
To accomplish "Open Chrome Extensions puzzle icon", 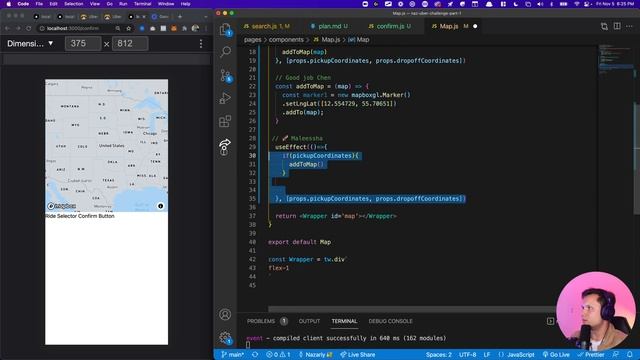I will pyautogui.click(x=184, y=29).
